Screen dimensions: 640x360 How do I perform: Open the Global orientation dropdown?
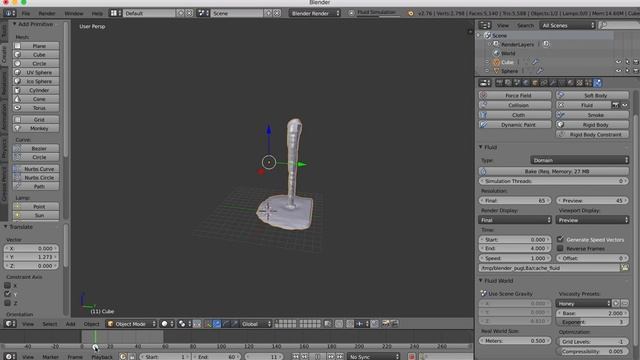tap(256, 324)
